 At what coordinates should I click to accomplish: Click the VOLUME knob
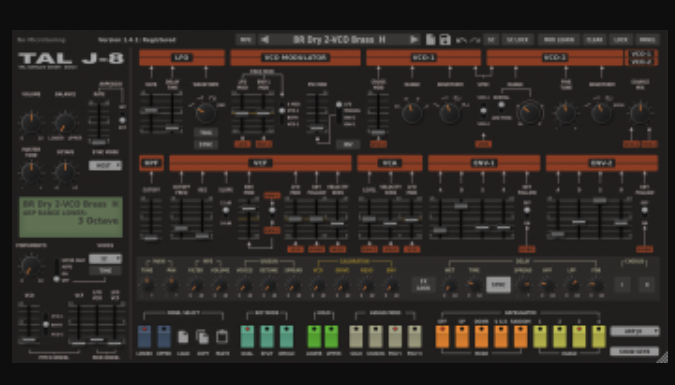pos(31,123)
